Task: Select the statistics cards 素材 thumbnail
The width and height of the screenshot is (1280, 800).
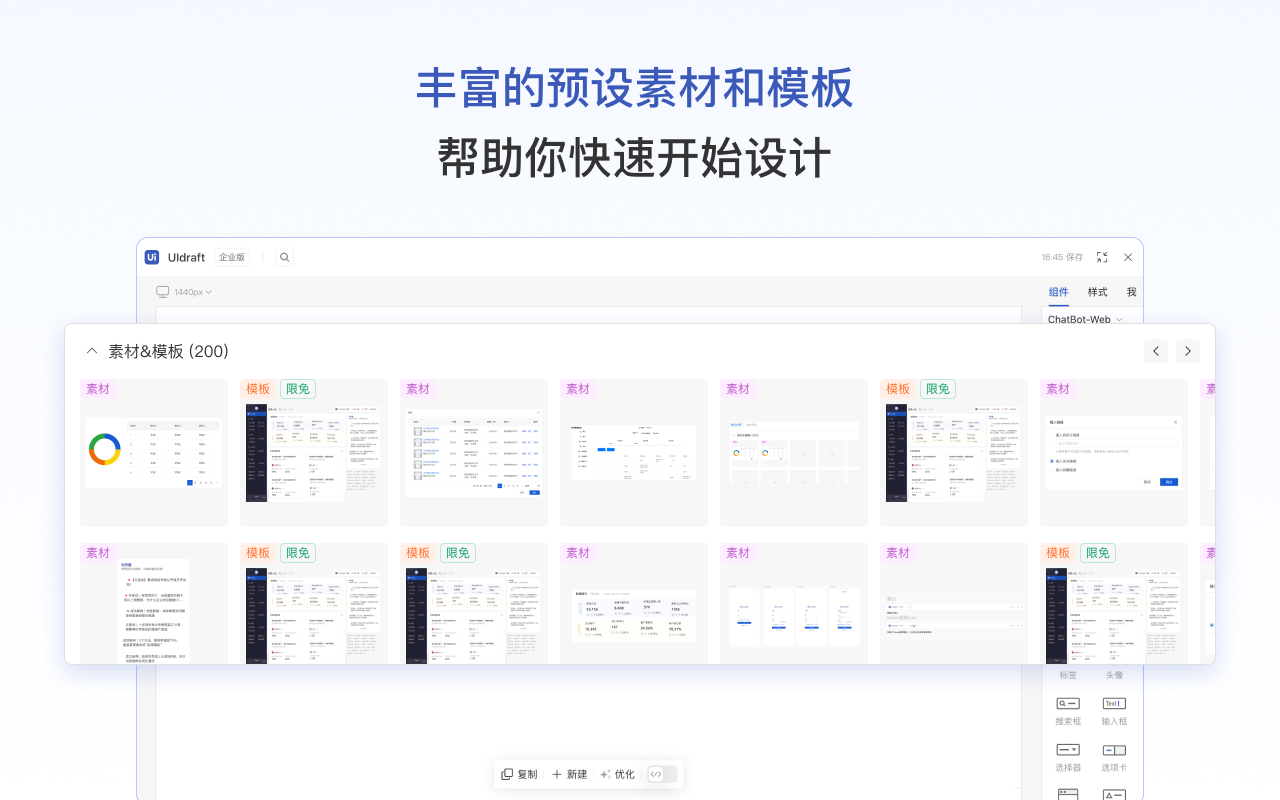Action: click(x=634, y=604)
